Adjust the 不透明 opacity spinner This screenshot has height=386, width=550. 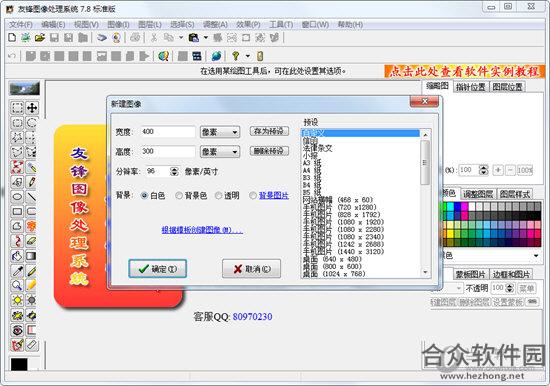[510, 288]
